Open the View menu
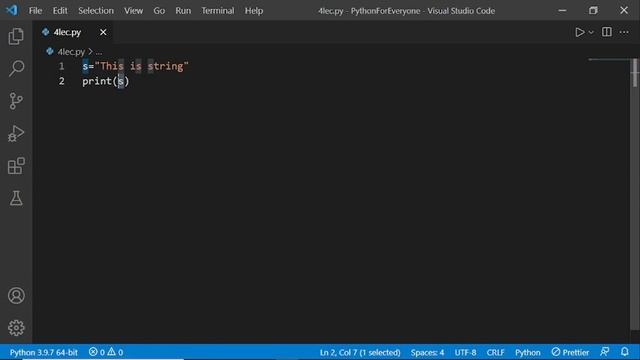640x360 pixels. tap(133, 11)
